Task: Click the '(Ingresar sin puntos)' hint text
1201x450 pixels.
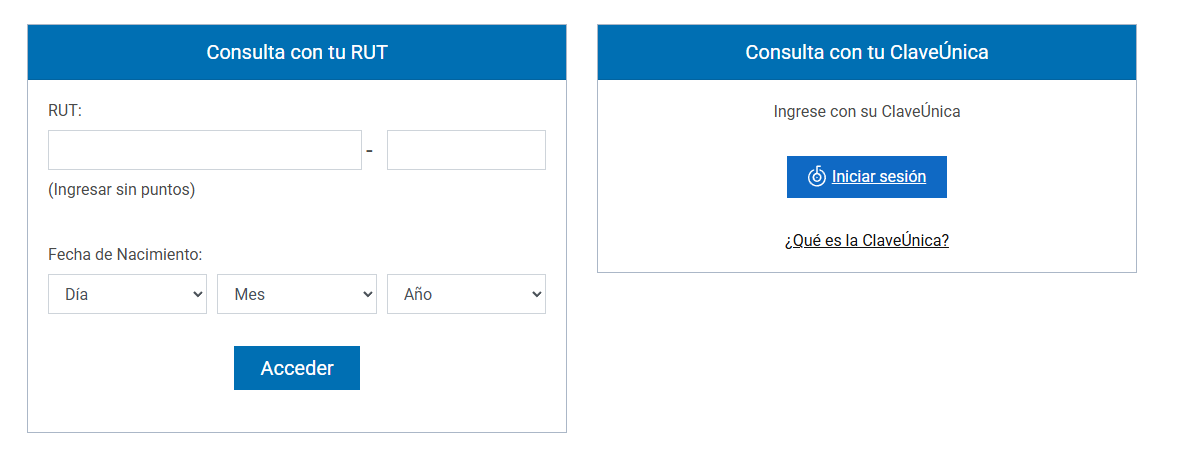Action: click(x=121, y=190)
